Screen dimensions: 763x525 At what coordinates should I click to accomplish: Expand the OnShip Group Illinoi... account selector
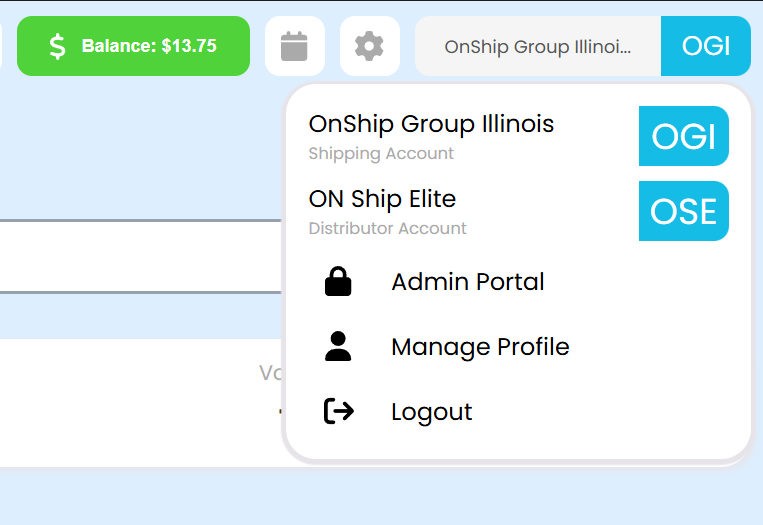point(538,46)
